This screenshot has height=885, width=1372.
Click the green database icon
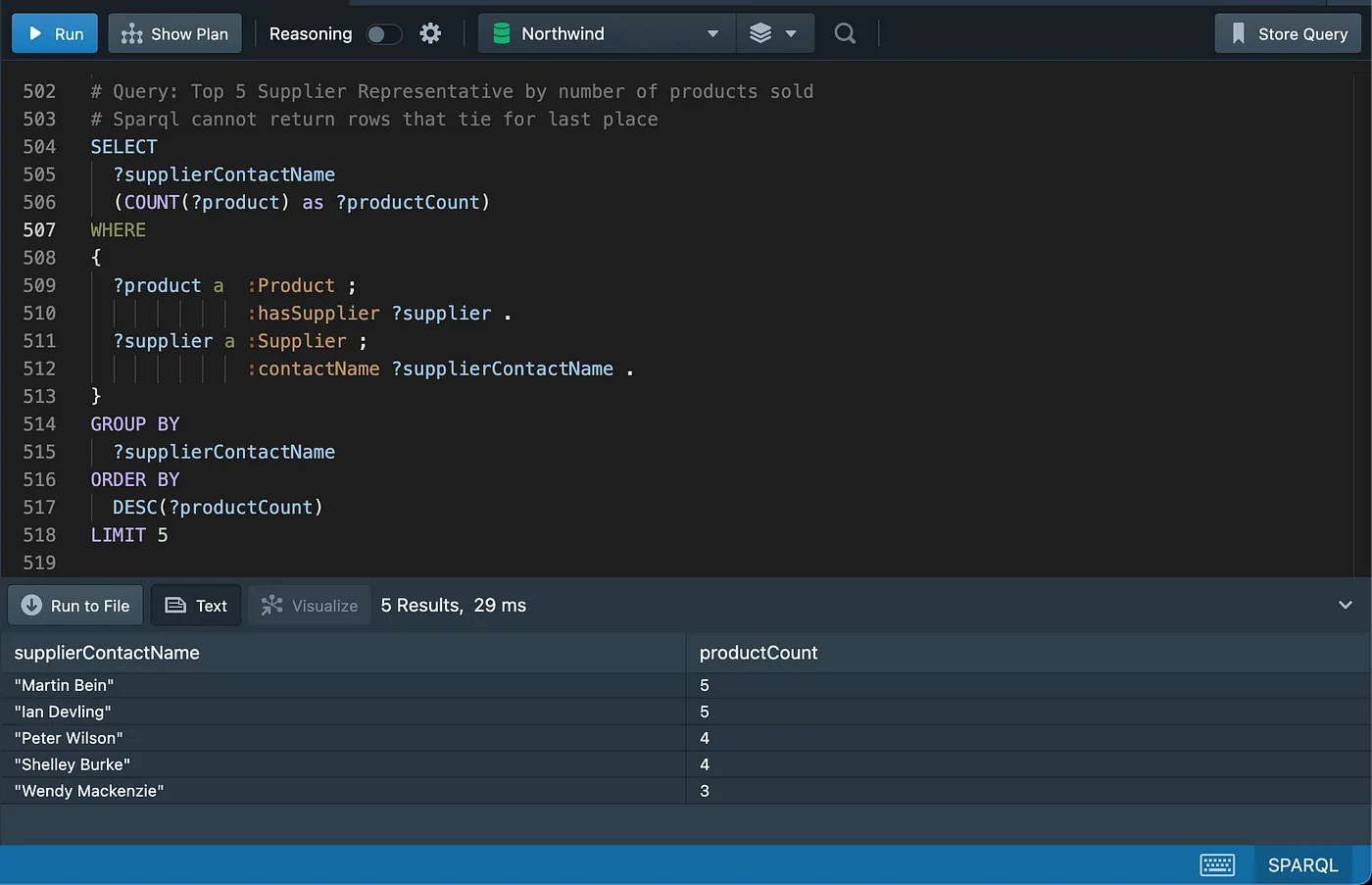[502, 33]
